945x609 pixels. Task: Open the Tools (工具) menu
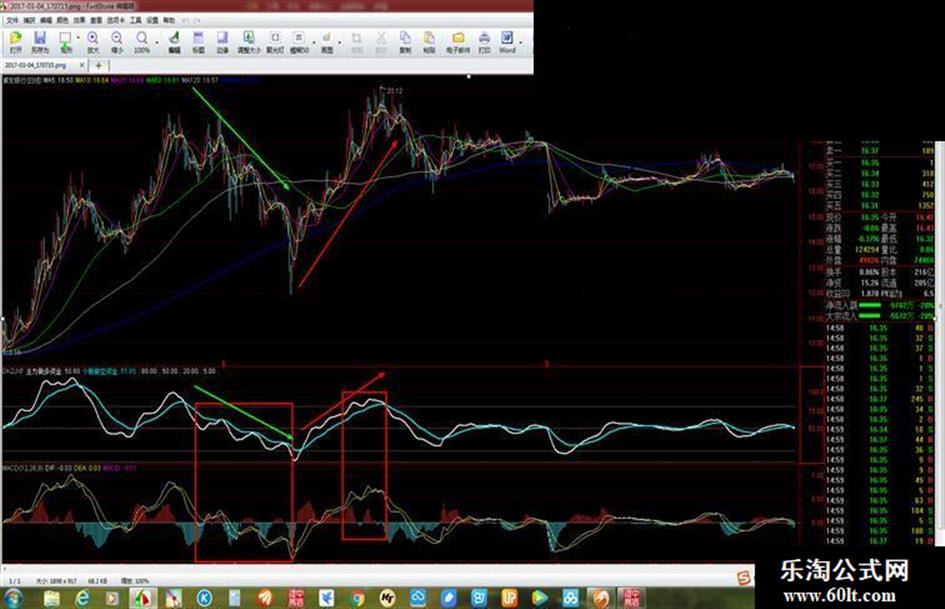pos(136,21)
